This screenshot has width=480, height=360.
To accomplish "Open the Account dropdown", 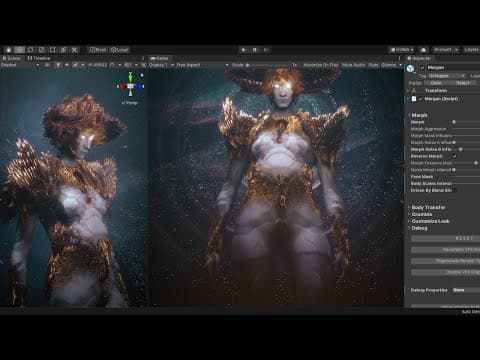I will 445,50.
